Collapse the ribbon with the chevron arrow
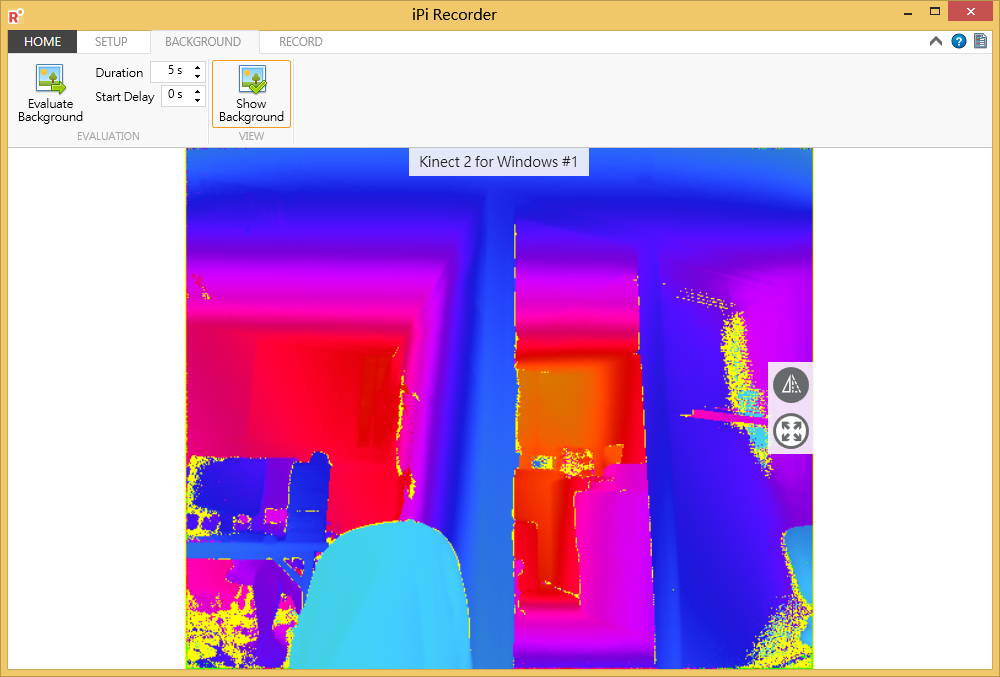 click(x=936, y=42)
